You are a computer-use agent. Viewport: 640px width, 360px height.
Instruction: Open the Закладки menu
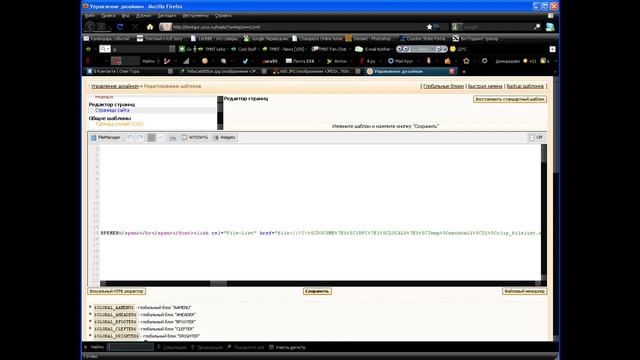tap(167, 16)
